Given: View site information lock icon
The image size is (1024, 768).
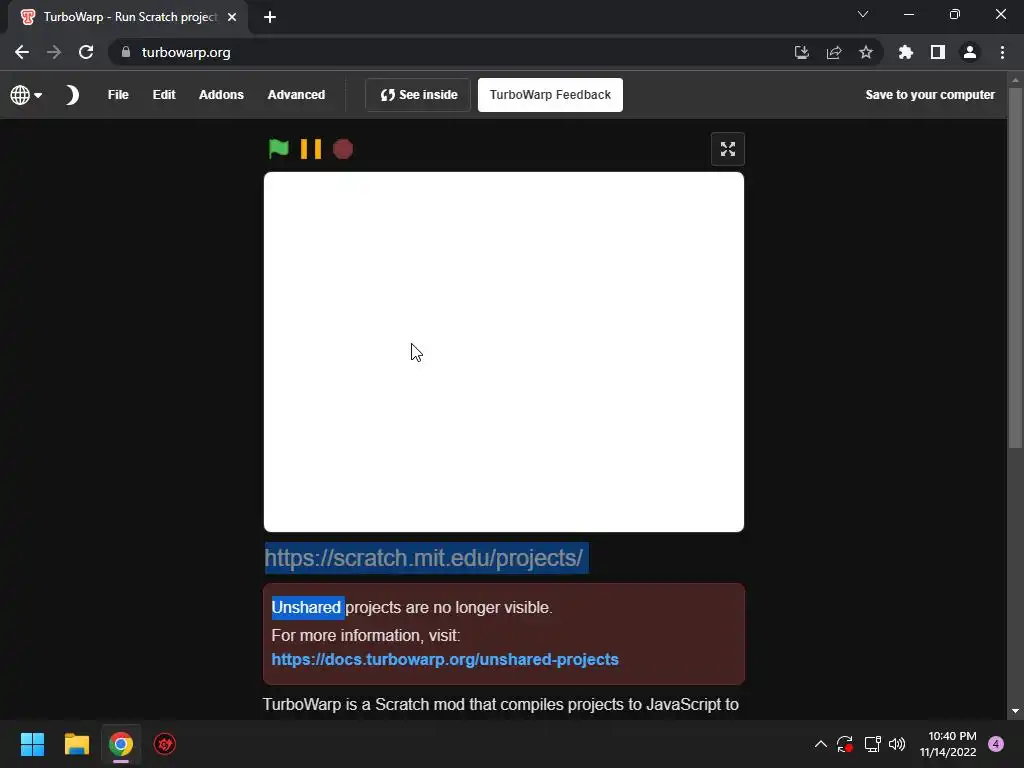Looking at the screenshot, I should (126, 52).
